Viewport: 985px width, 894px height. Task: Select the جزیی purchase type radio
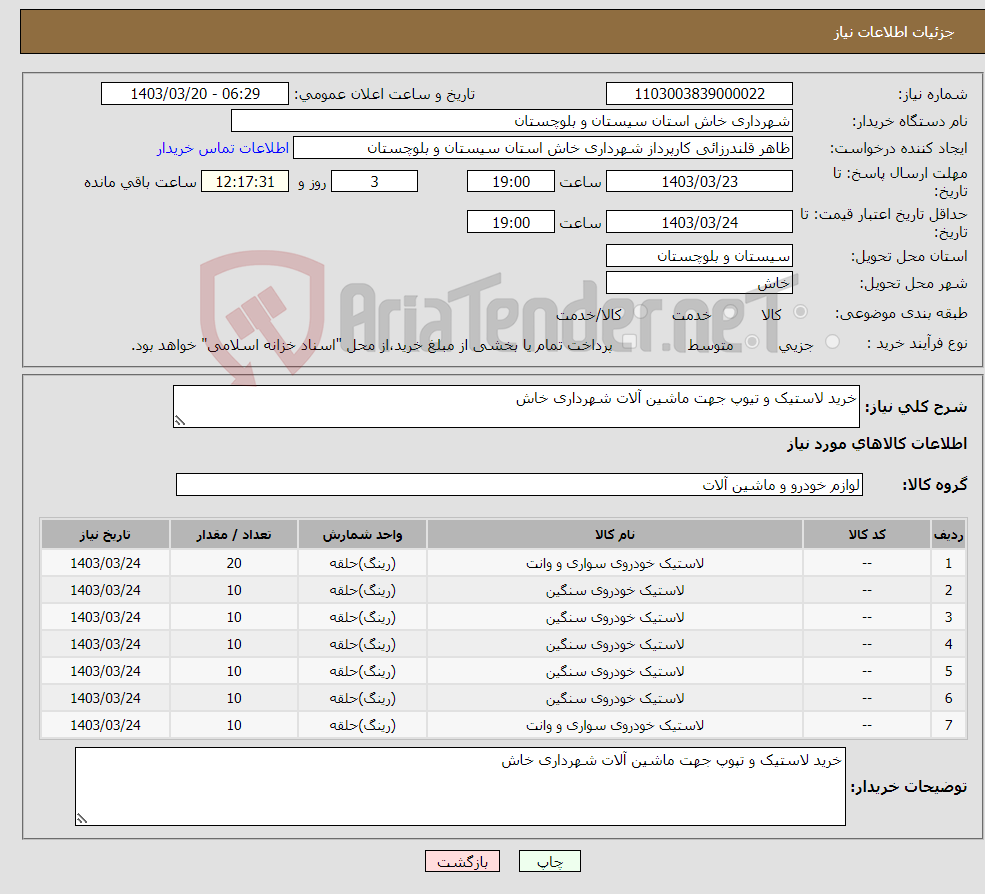coord(832,342)
